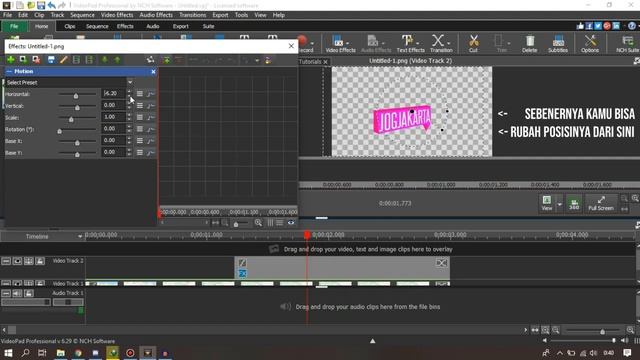The height and width of the screenshot is (360, 640).
Task: Close the Tutorials tab
Action: click(x=325, y=62)
